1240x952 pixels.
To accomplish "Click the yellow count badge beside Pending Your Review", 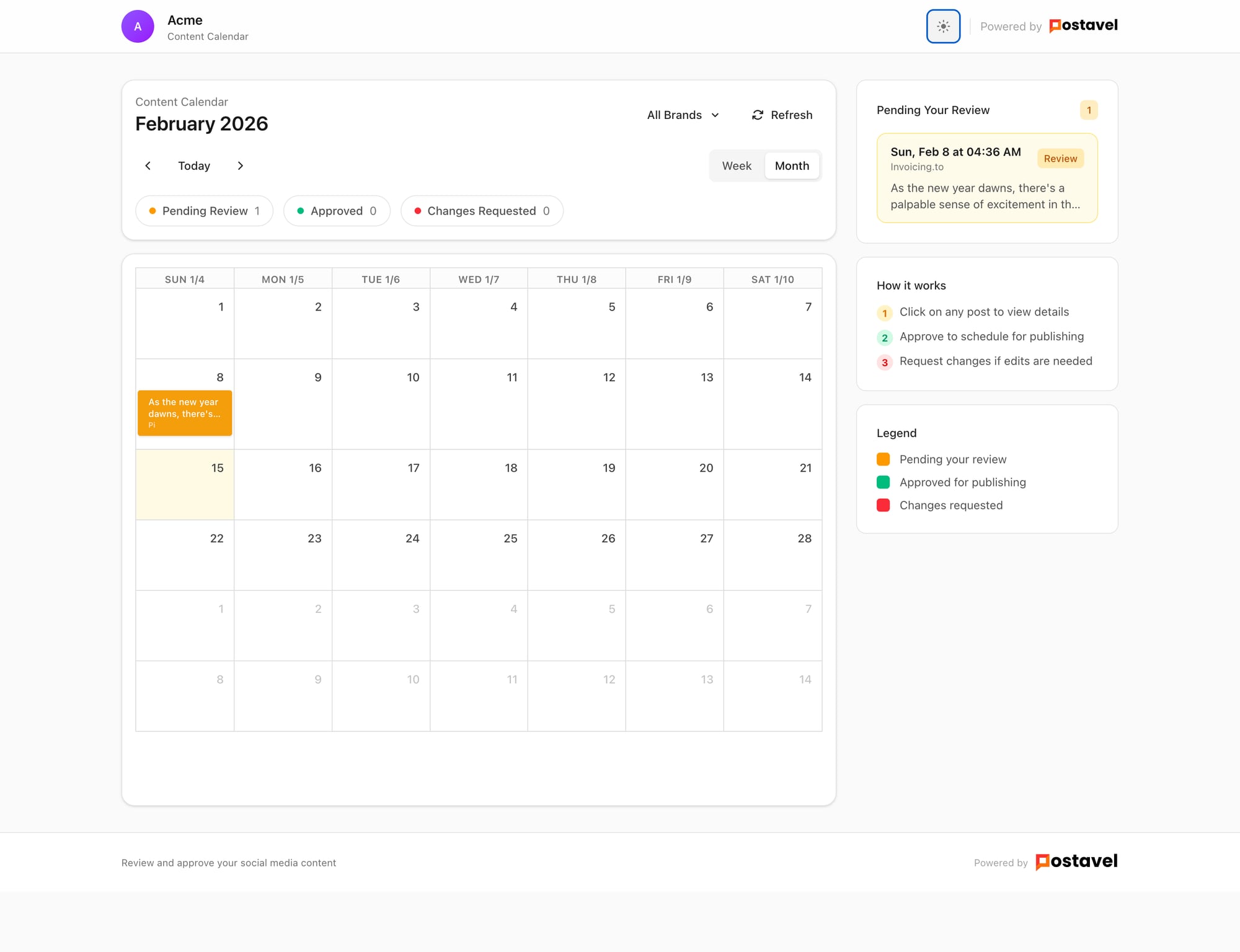I will click(1090, 110).
